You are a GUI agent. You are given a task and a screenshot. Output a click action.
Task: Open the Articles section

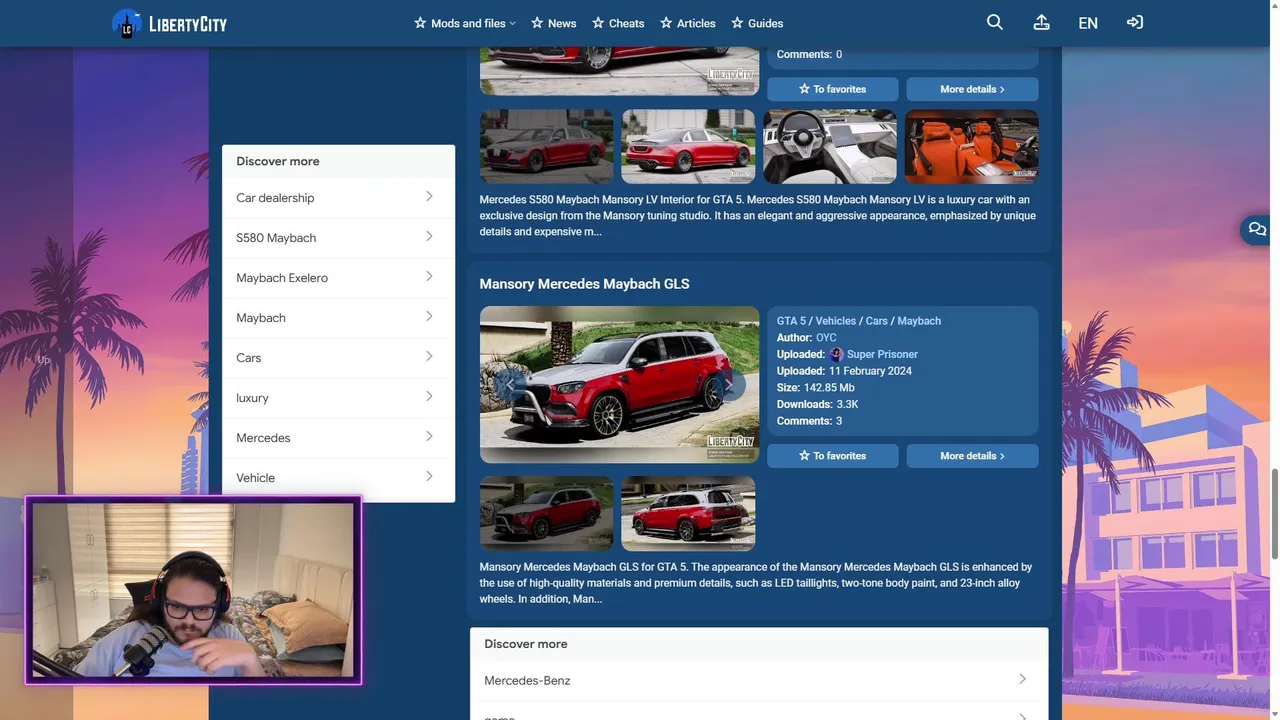click(x=688, y=23)
